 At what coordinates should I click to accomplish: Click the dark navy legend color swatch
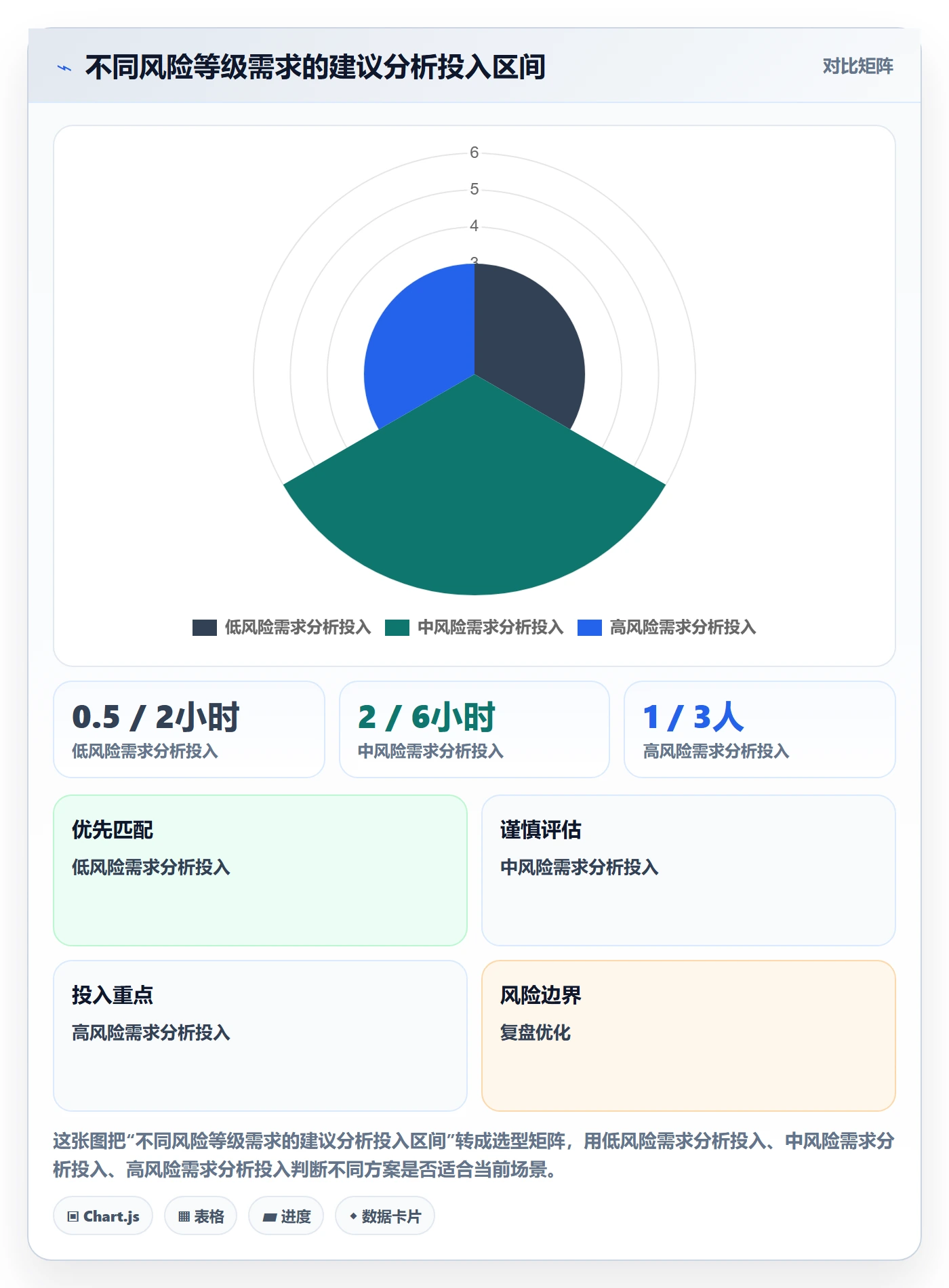point(205,628)
